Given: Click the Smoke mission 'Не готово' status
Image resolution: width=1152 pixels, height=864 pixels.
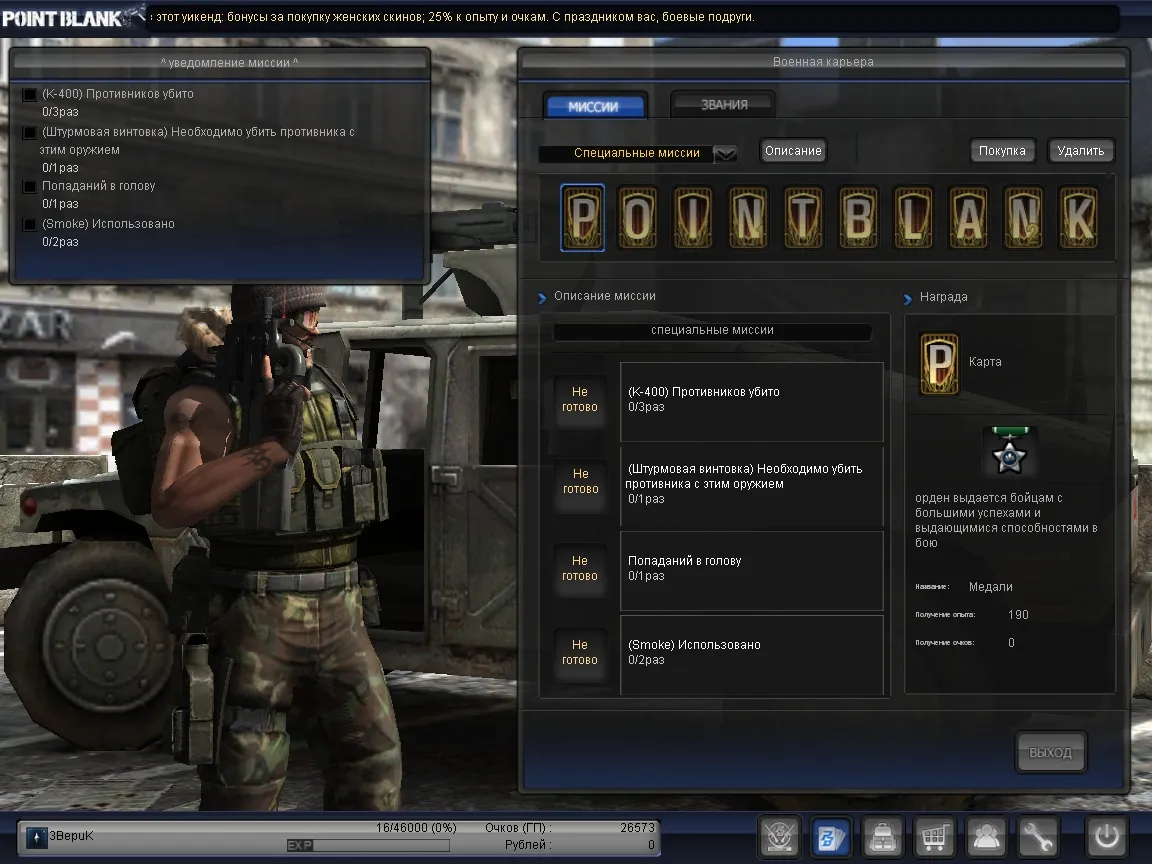Looking at the screenshot, I should pos(580,652).
